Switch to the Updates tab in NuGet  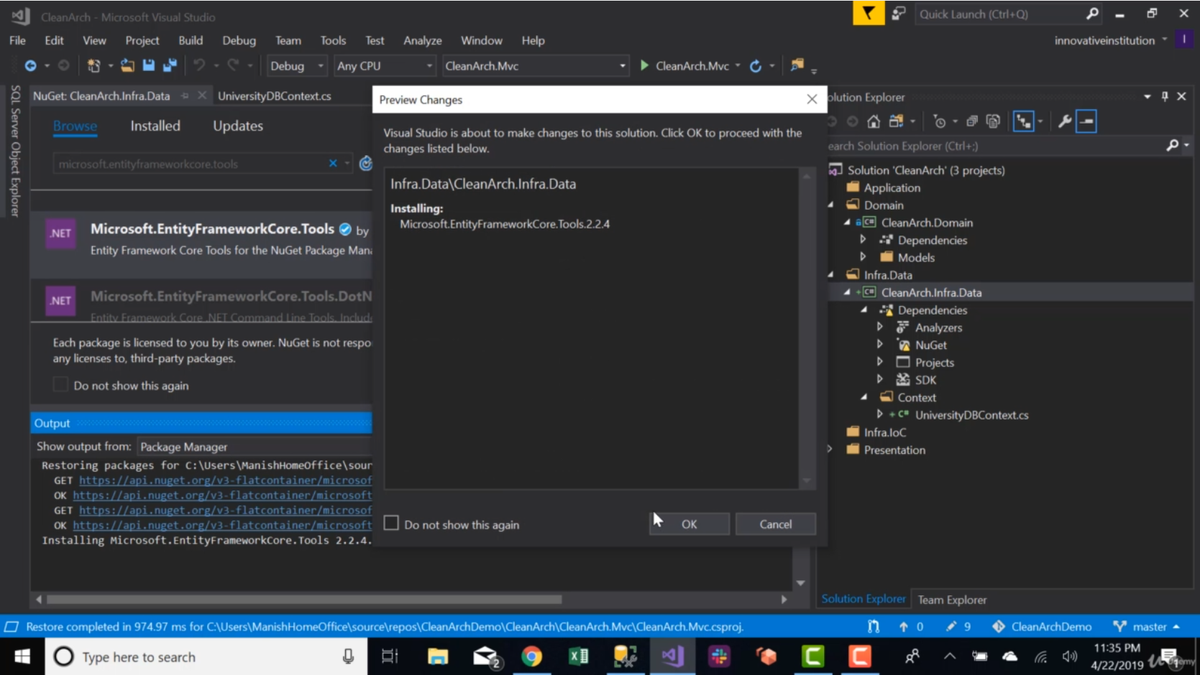tap(238, 126)
